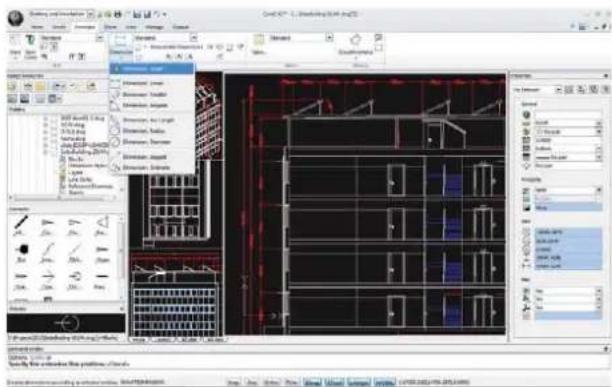Choose Dimension: Linear from the menu

(x=152, y=83)
